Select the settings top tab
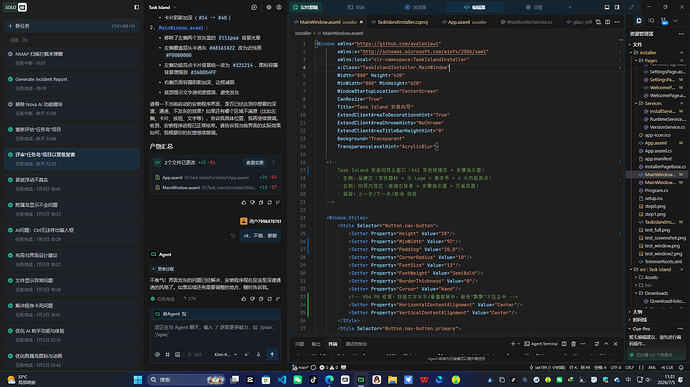Screen dimensions: 690x387 [x=534, y=7]
